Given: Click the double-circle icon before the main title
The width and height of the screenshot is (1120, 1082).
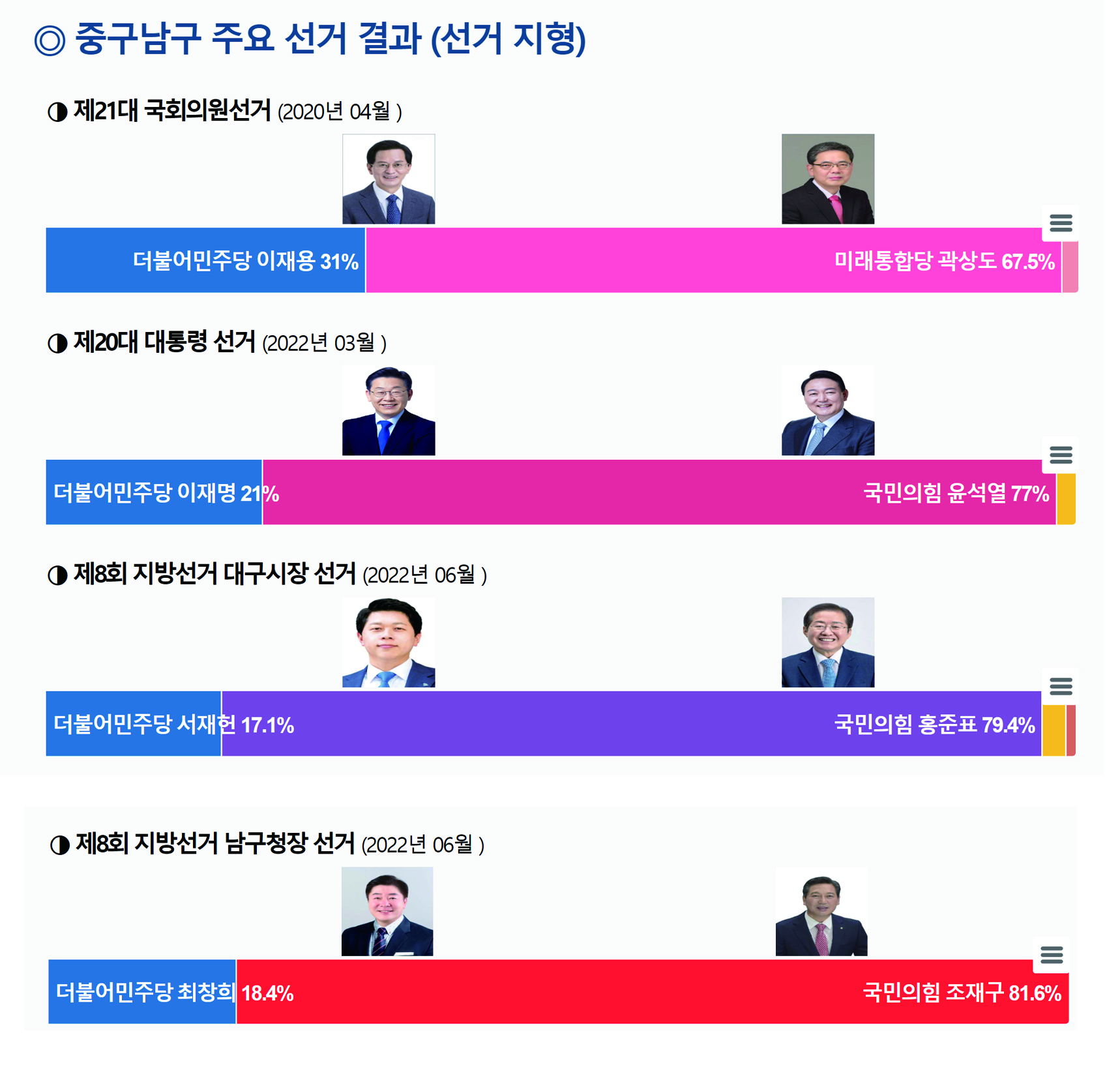Looking at the screenshot, I should [50, 40].
